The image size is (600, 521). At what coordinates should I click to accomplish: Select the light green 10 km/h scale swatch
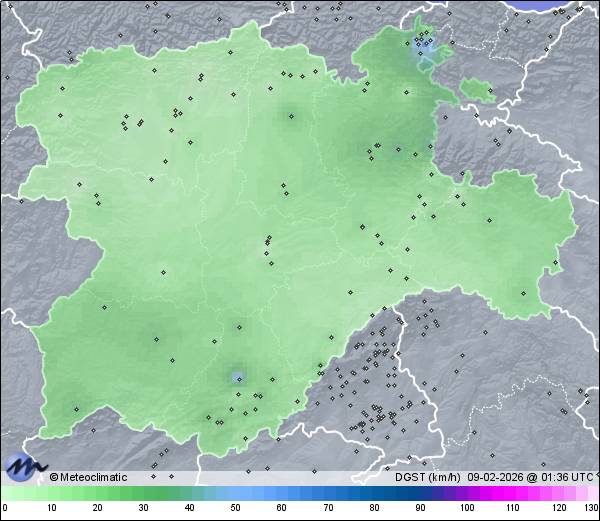click(x=51, y=494)
